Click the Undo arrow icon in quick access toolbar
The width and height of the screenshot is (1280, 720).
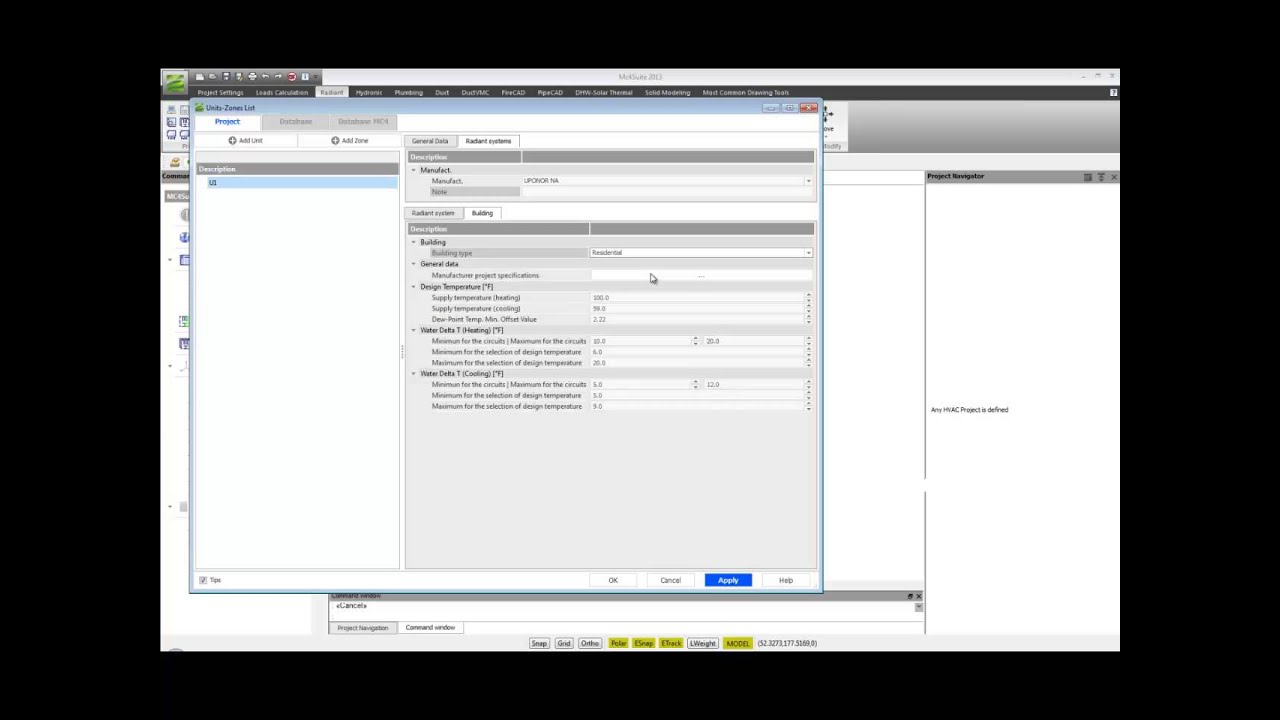coord(265,77)
